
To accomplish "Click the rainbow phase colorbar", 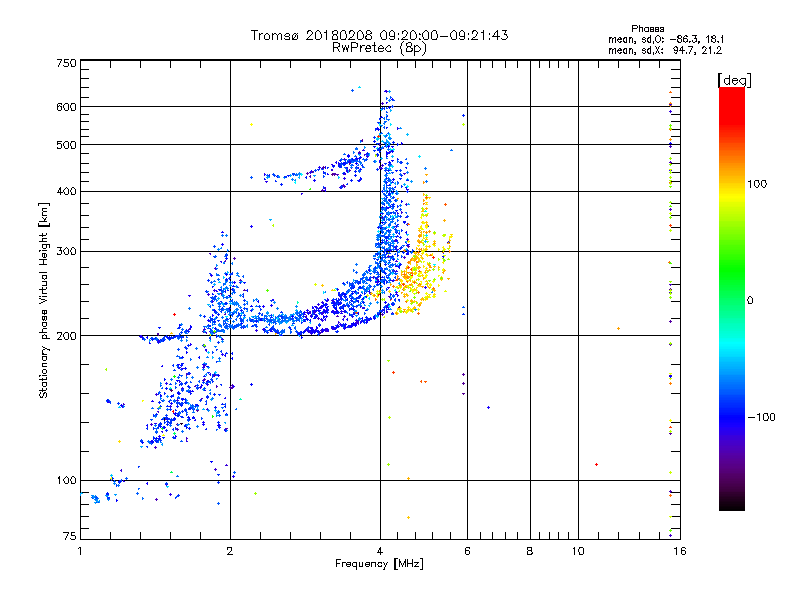I will coord(732,299).
